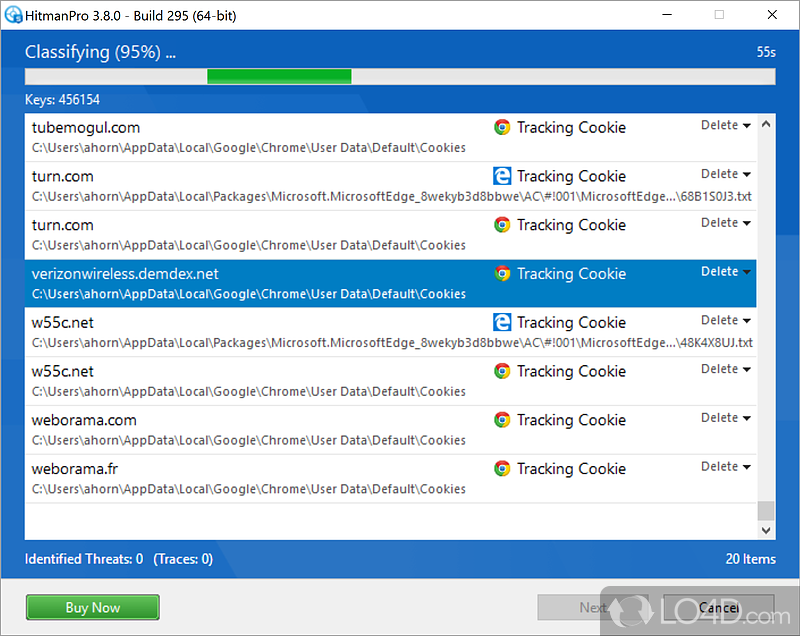Open Delete dropdown for verizonwireless.demdex.net
The image size is (800, 636).
pyautogui.click(x=726, y=272)
